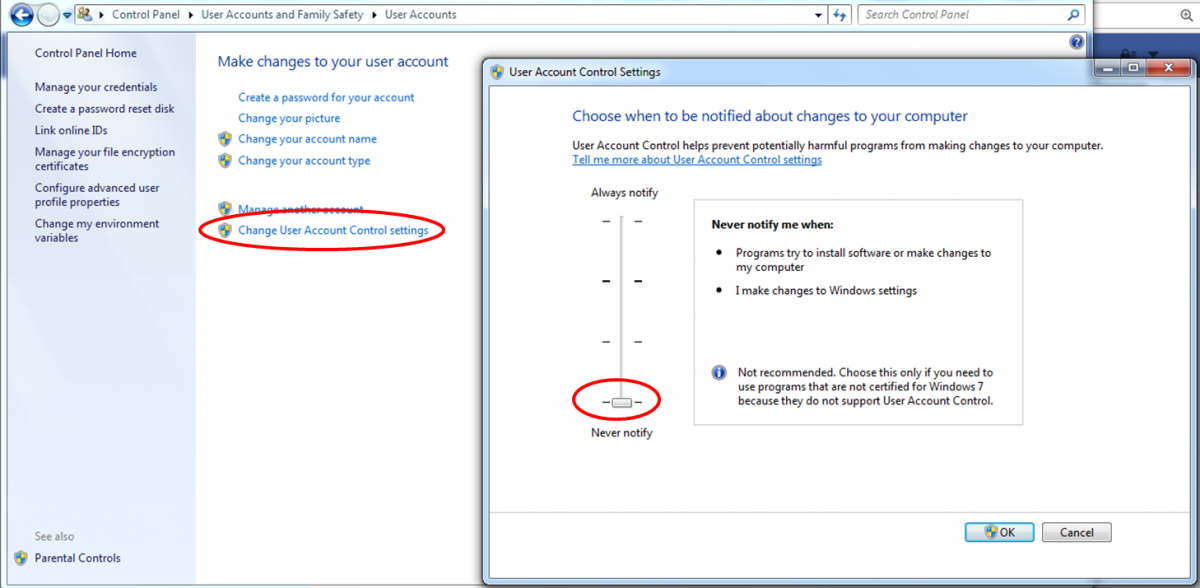Click the shield icon next to Change your account name

pyautogui.click(x=225, y=139)
